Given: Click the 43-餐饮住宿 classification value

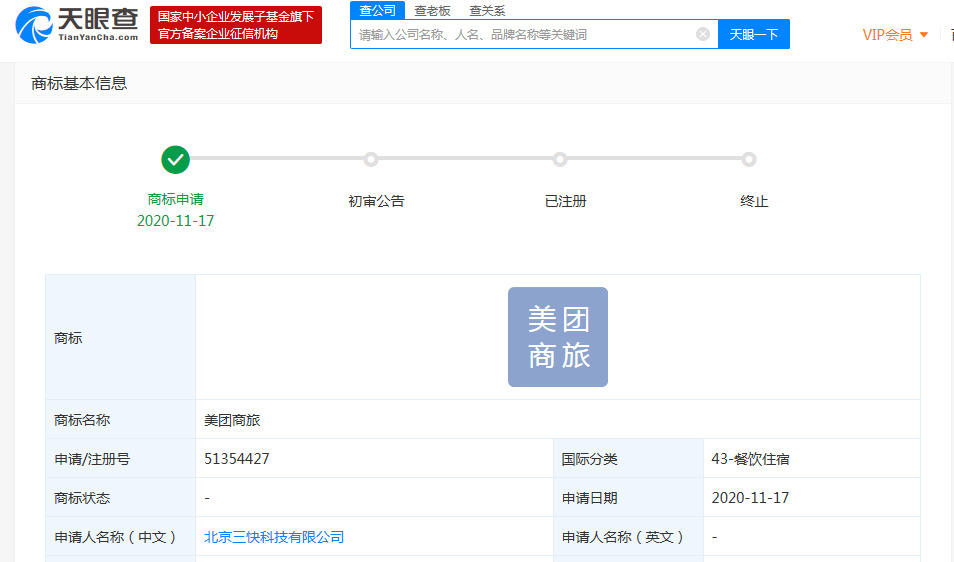Looking at the screenshot, I should pos(750,459).
